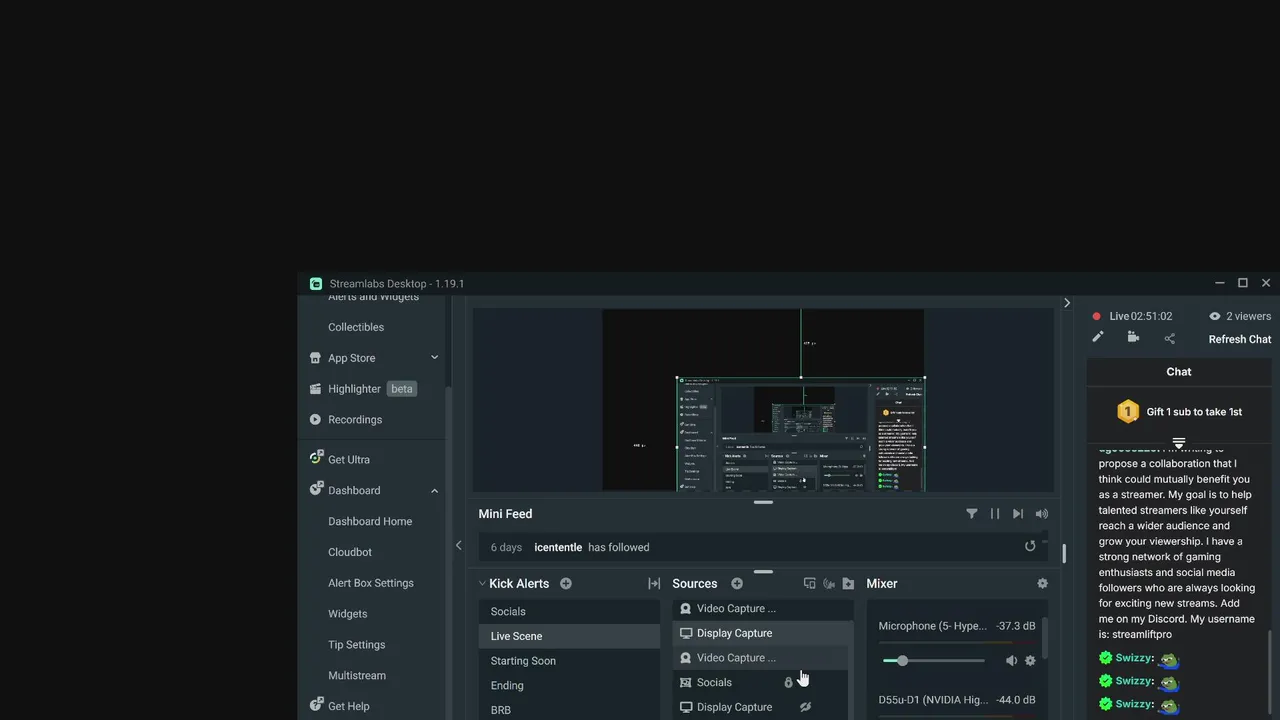Switch to the BRB scene

coord(569,710)
